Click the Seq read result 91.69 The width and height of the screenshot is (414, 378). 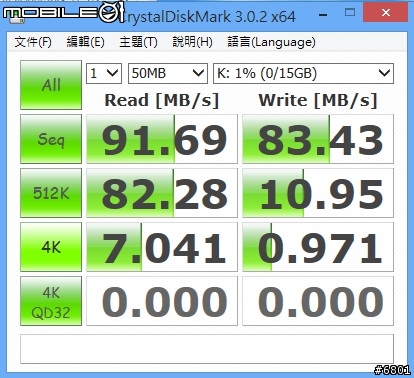[x=162, y=139]
